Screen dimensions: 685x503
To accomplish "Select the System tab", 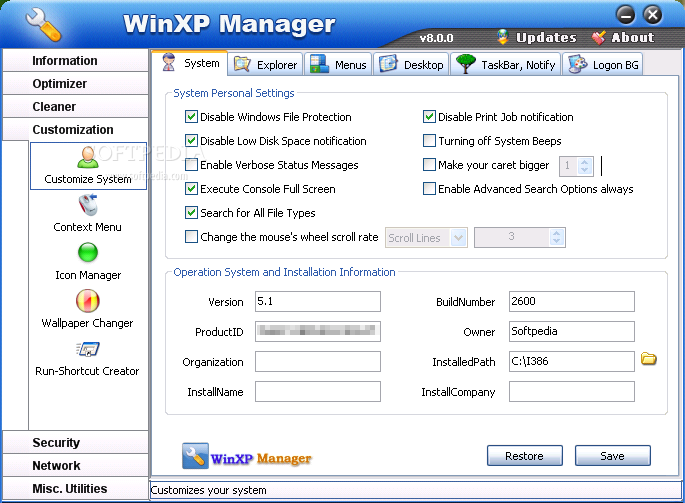I will click(x=190, y=63).
